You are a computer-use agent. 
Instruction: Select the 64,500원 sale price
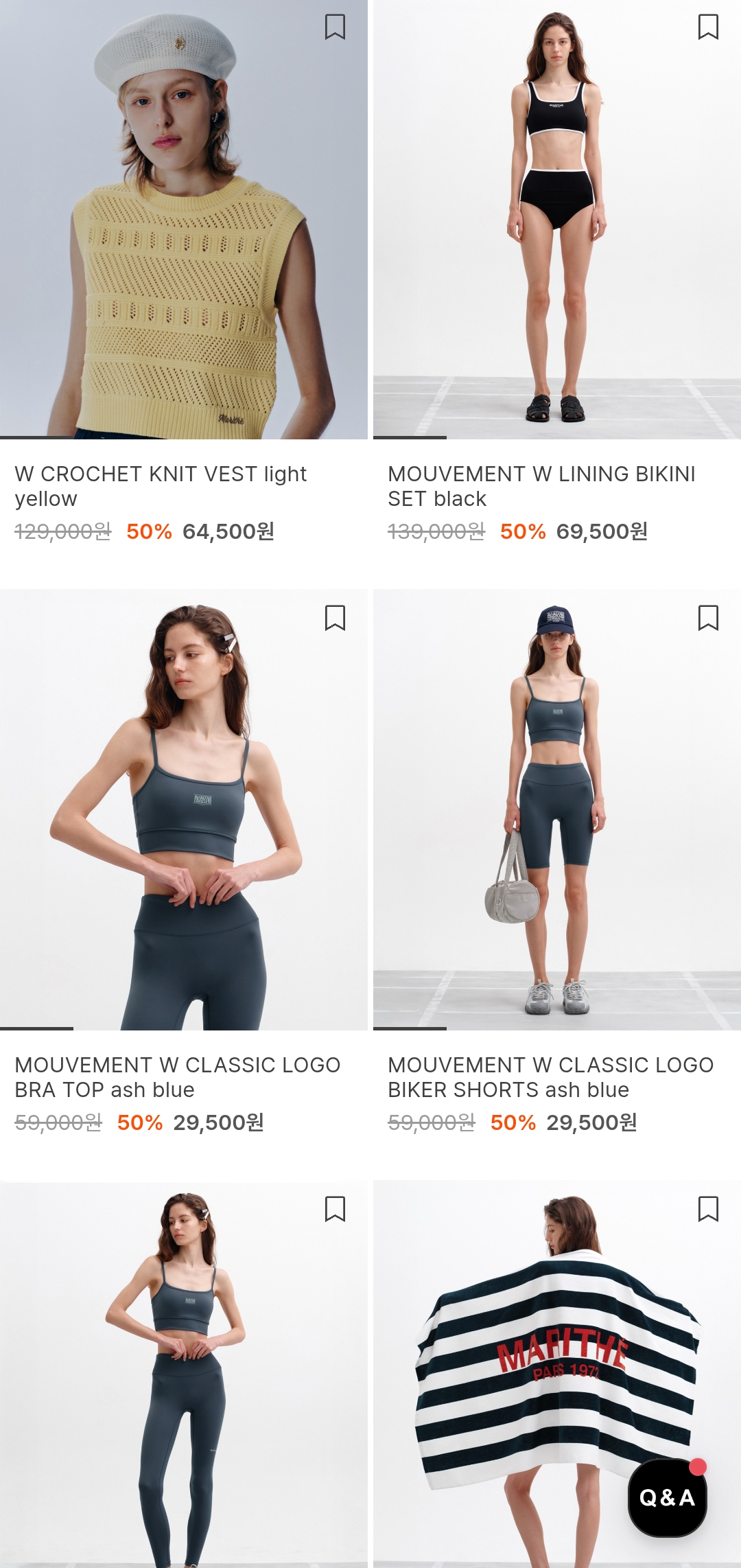228,531
